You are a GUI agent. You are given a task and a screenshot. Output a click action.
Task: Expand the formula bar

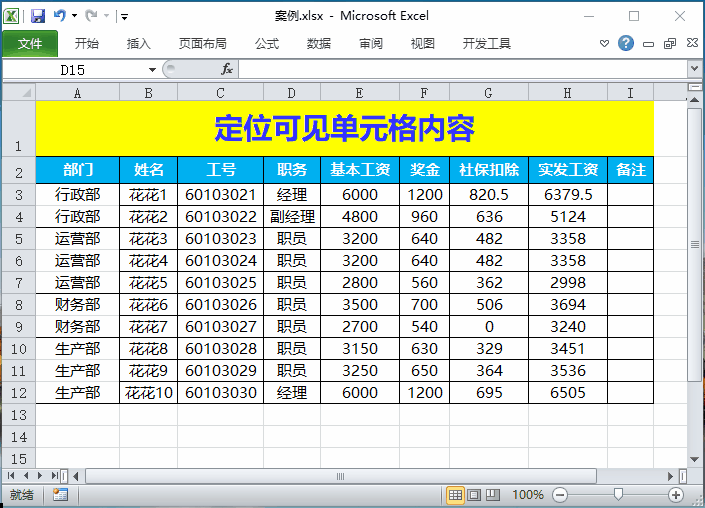(x=694, y=69)
